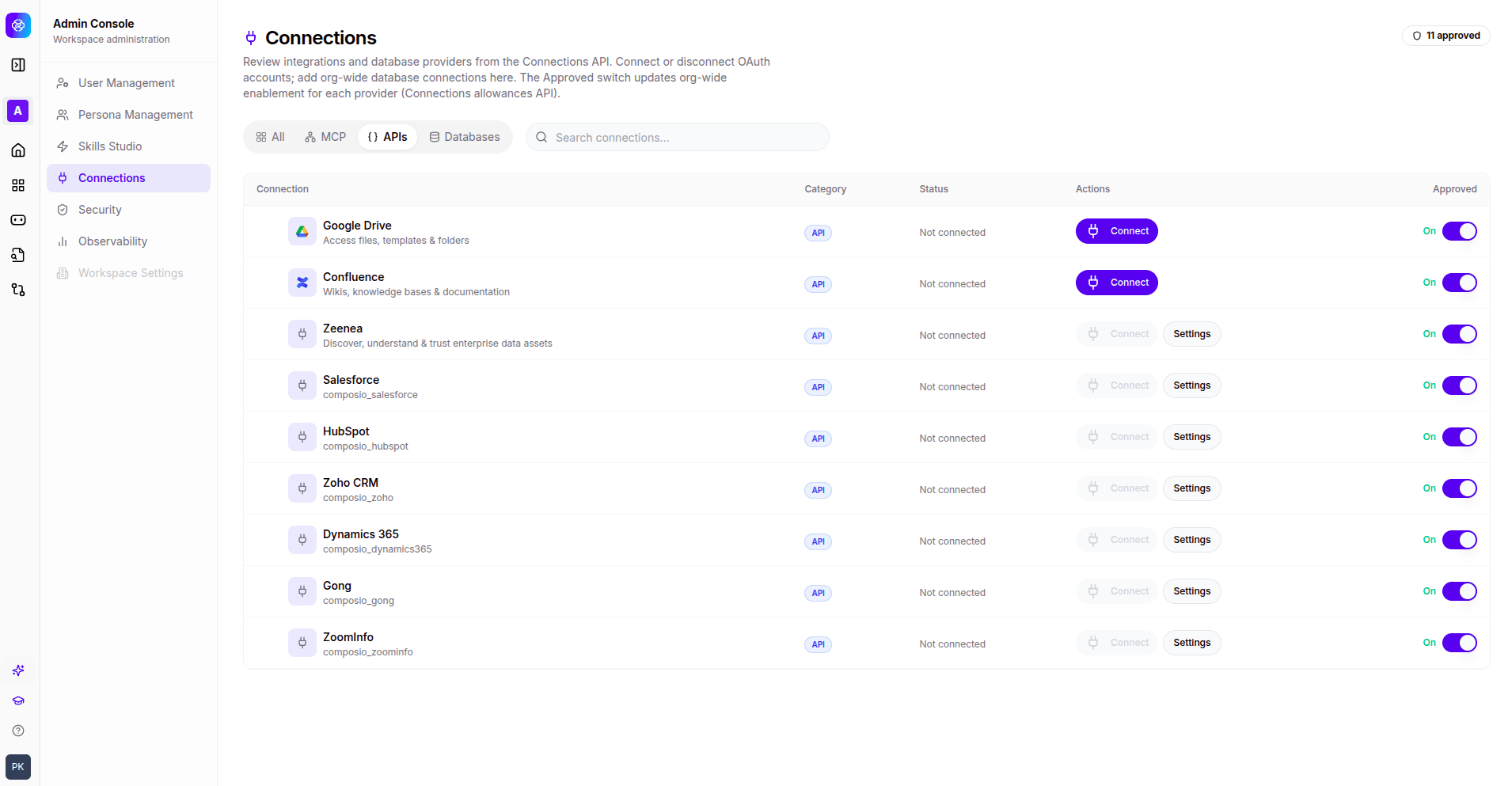This screenshot has width=1512, height=786.
Task: Switch off Approved for Zoho CRM
Action: (x=1460, y=488)
